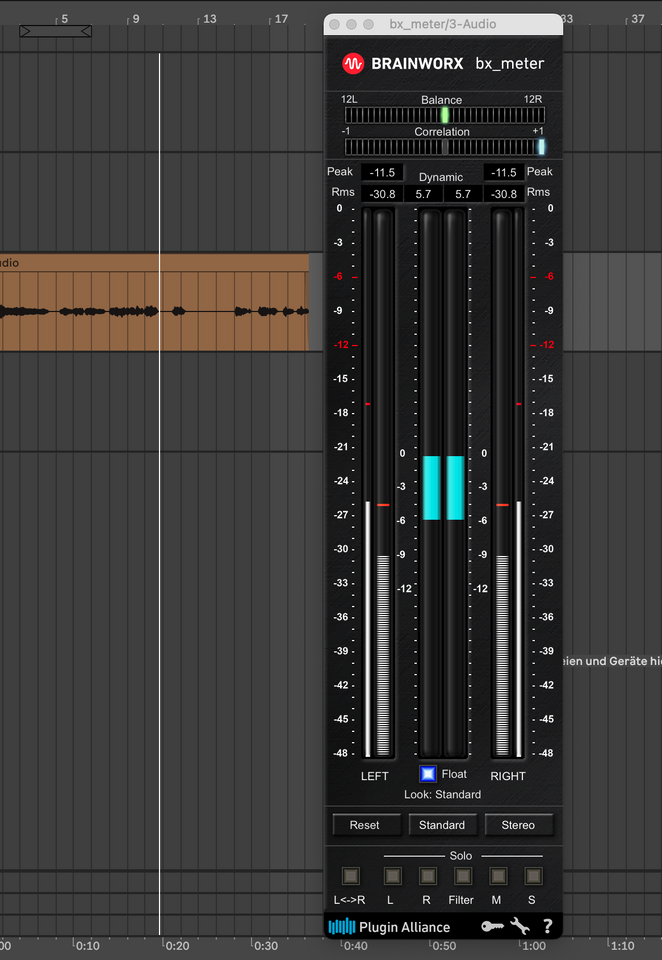This screenshot has width=662, height=960.
Task: Solo the S (side) signal
Action: pyautogui.click(x=533, y=876)
